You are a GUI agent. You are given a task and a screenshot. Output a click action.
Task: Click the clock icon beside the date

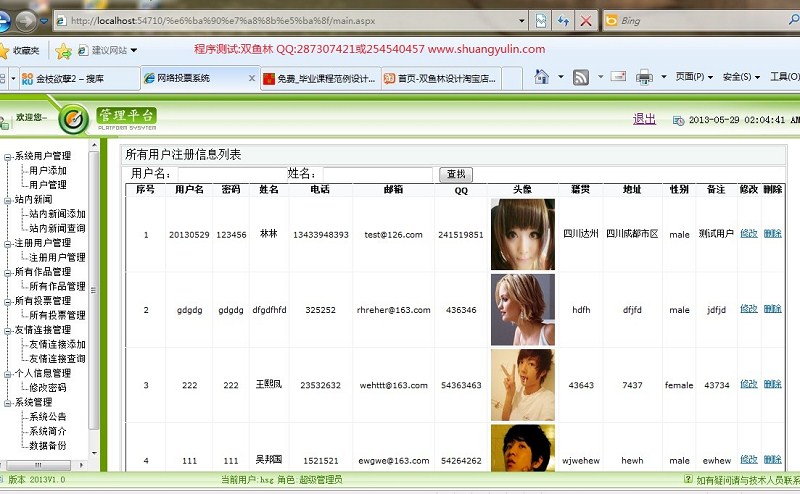[678, 120]
